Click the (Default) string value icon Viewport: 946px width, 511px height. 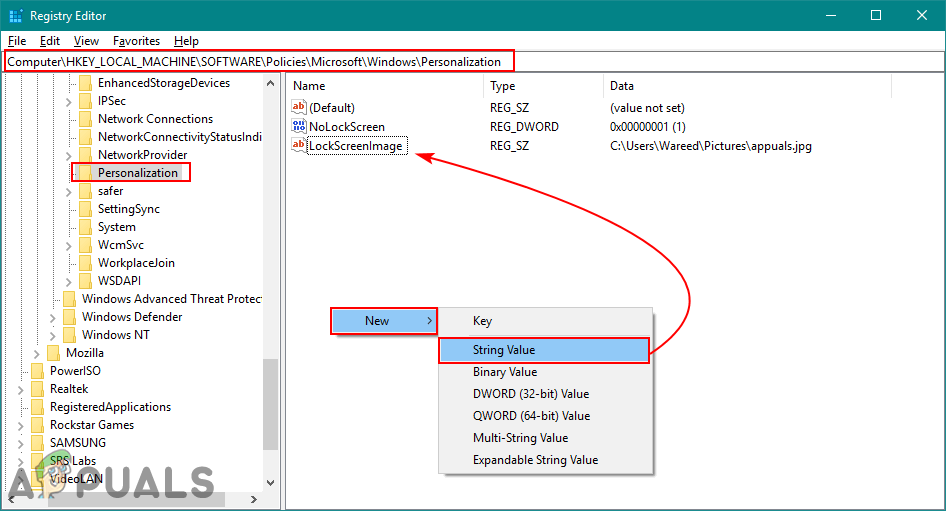(299, 107)
